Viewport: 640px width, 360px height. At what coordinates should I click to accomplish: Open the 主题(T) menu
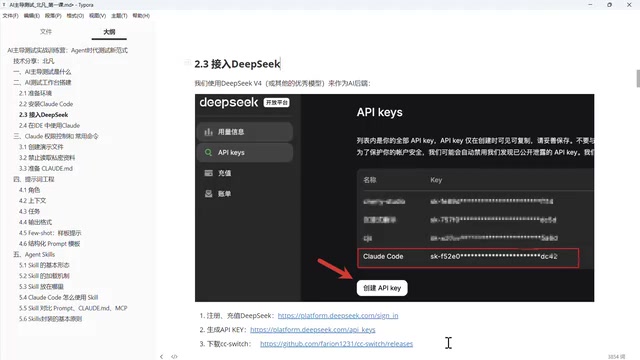(119, 16)
